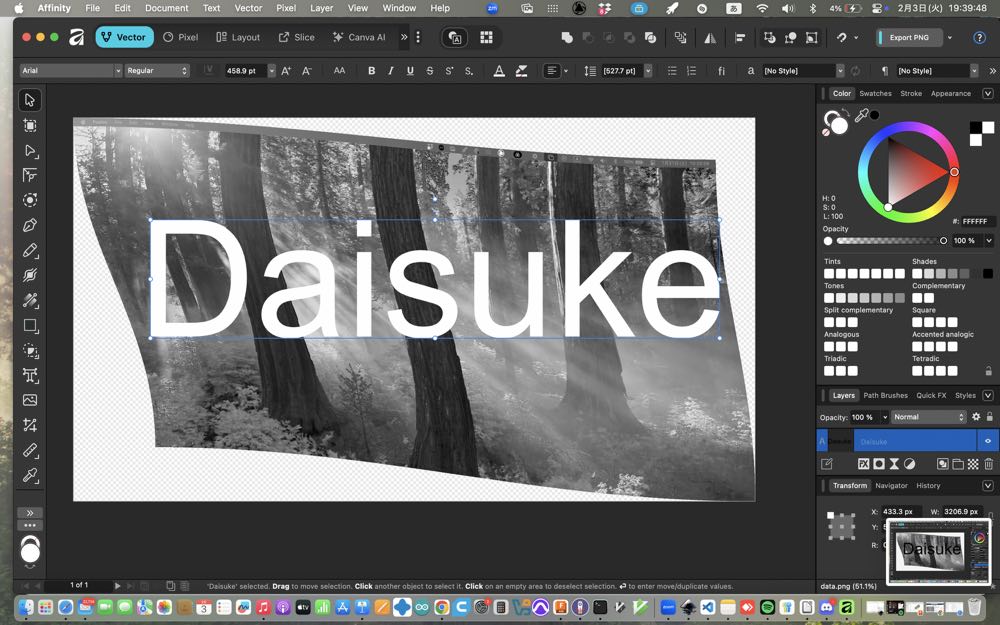Open the History tab
This screenshot has height=625, width=1000.
point(928,485)
